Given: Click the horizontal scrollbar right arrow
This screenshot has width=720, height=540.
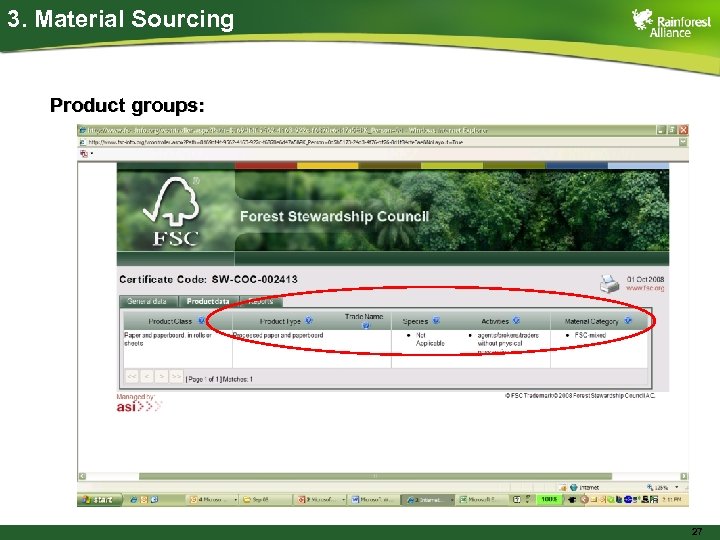Looking at the screenshot, I should point(684,476).
